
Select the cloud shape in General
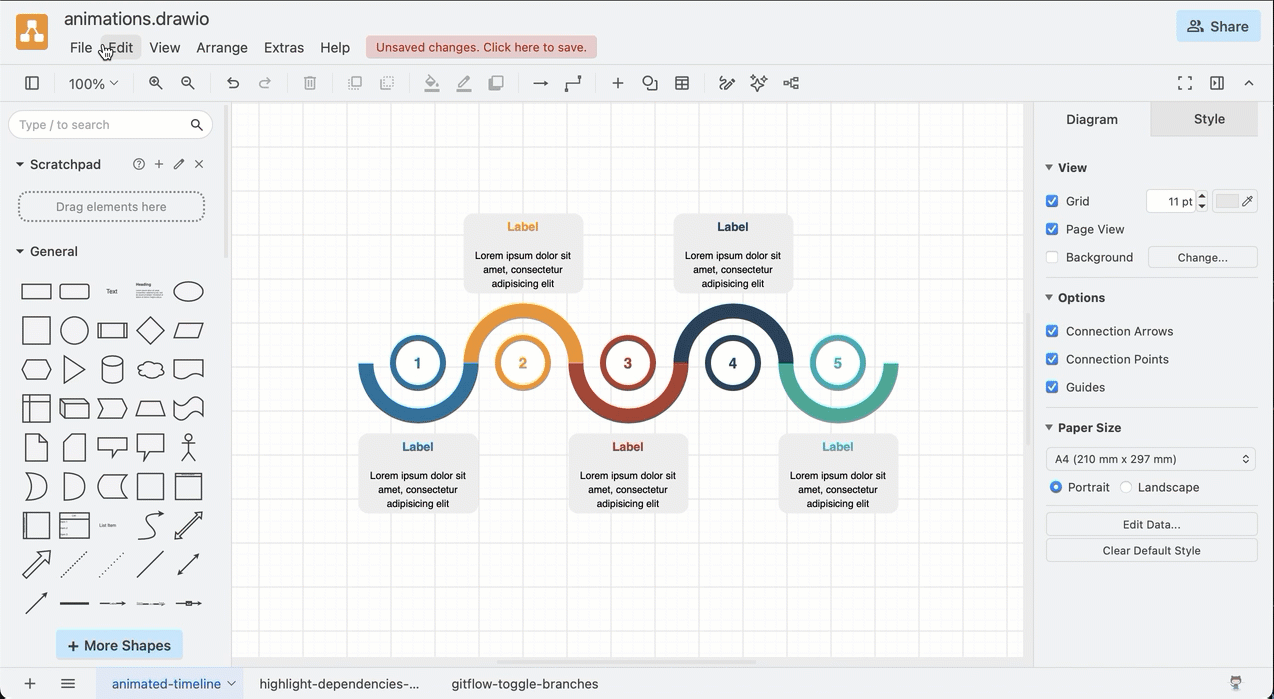pos(150,370)
